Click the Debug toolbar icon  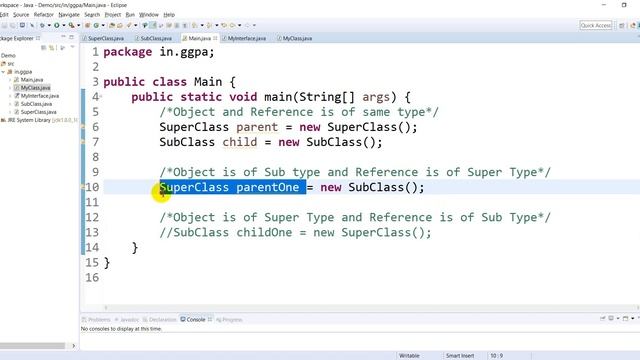coord(42,25)
